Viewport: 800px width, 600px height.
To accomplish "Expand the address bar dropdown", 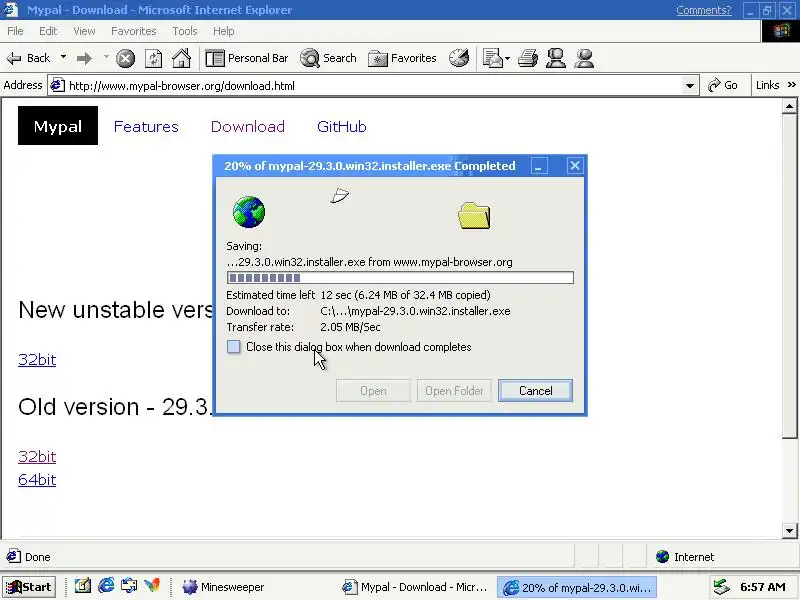I will click(690, 86).
